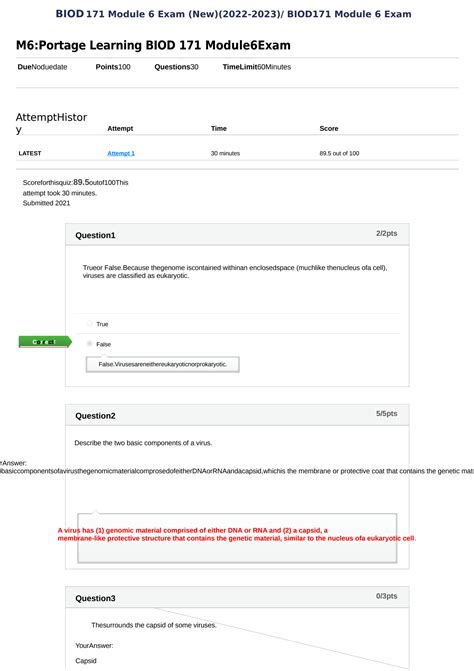474x671 pixels.
Task: Click the 0/3pts score label
Action: (x=387, y=596)
